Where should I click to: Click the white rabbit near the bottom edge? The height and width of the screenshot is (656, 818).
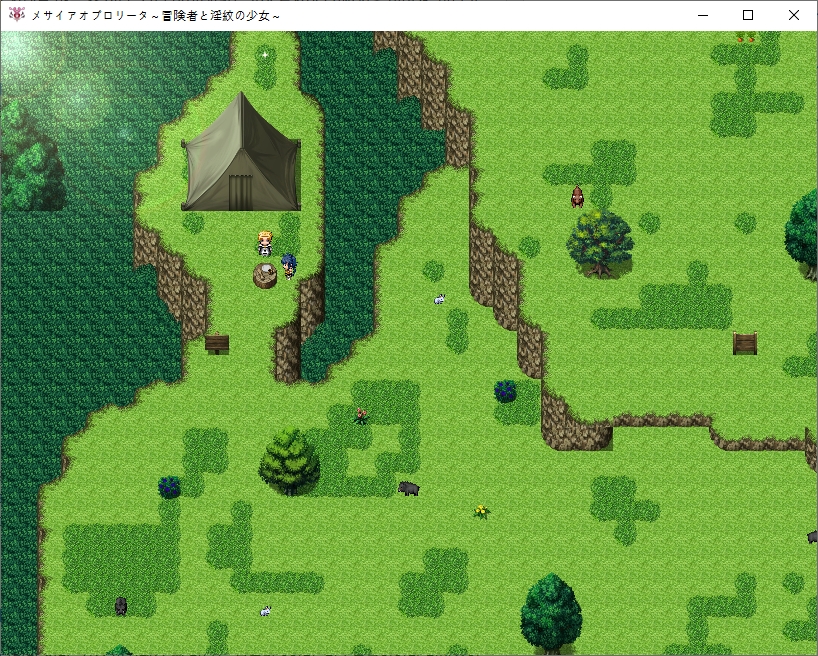[266, 611]
